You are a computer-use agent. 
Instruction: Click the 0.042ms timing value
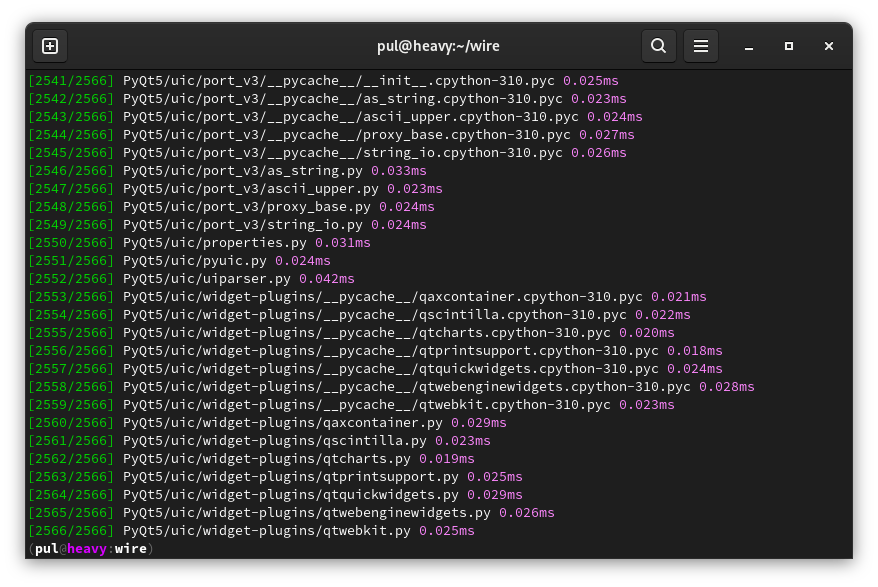click(x=327, y=278)
